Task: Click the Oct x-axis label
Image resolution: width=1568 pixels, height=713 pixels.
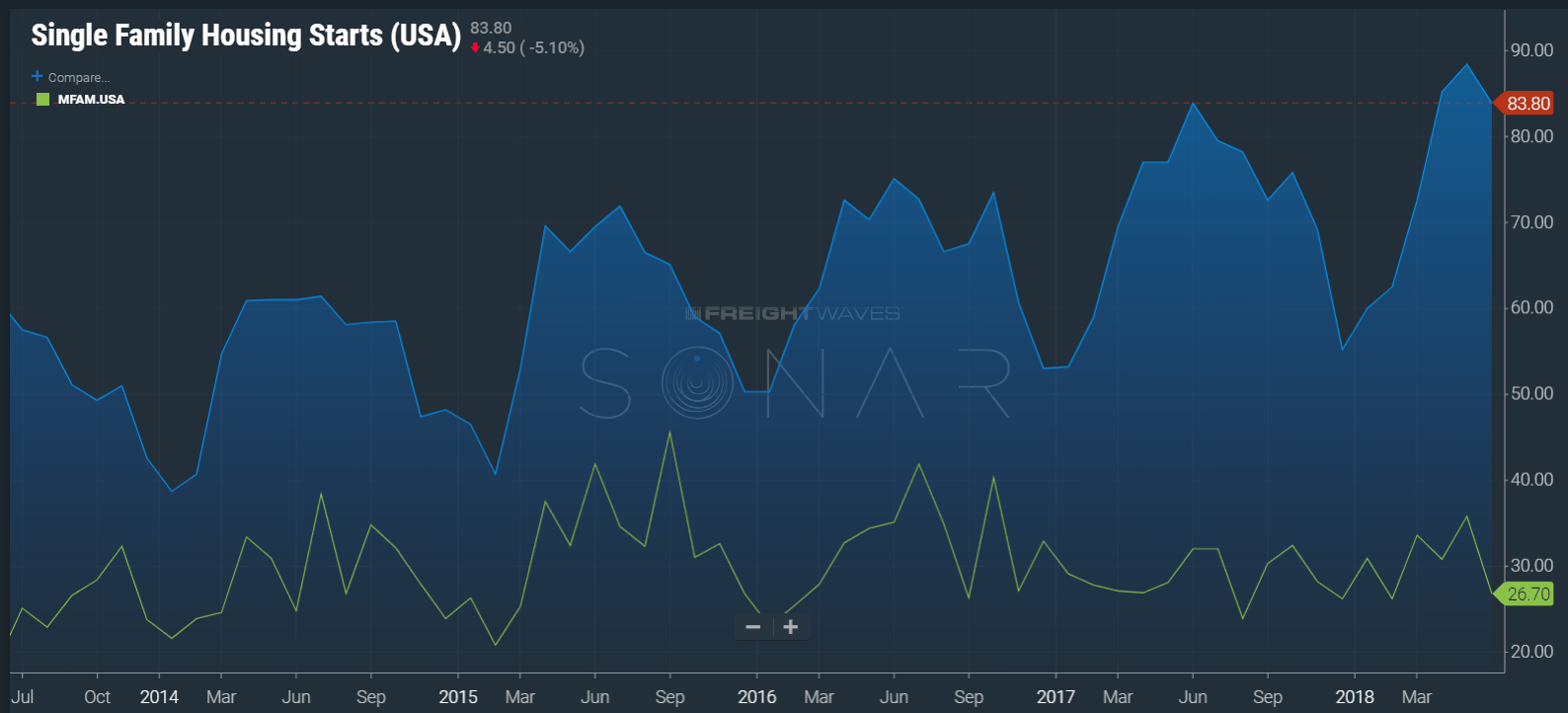Action: (98, 697)
